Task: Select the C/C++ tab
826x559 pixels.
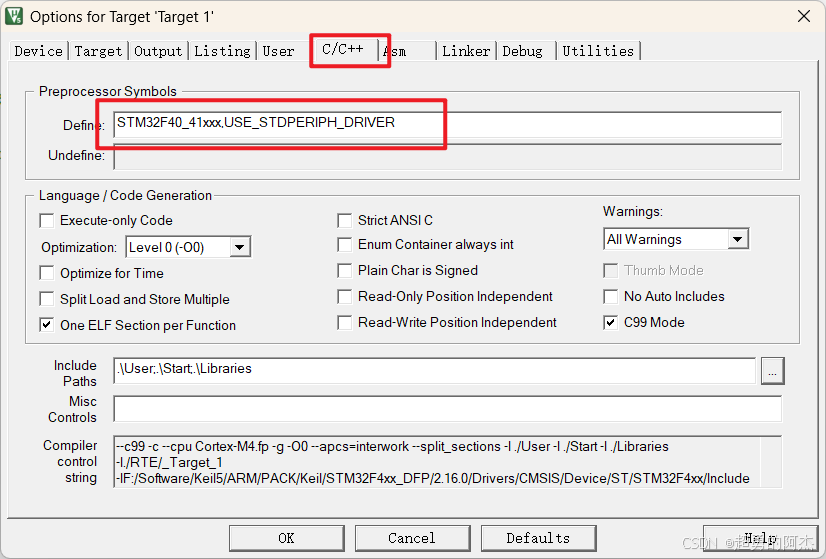Action: click(x=343, y=49)
